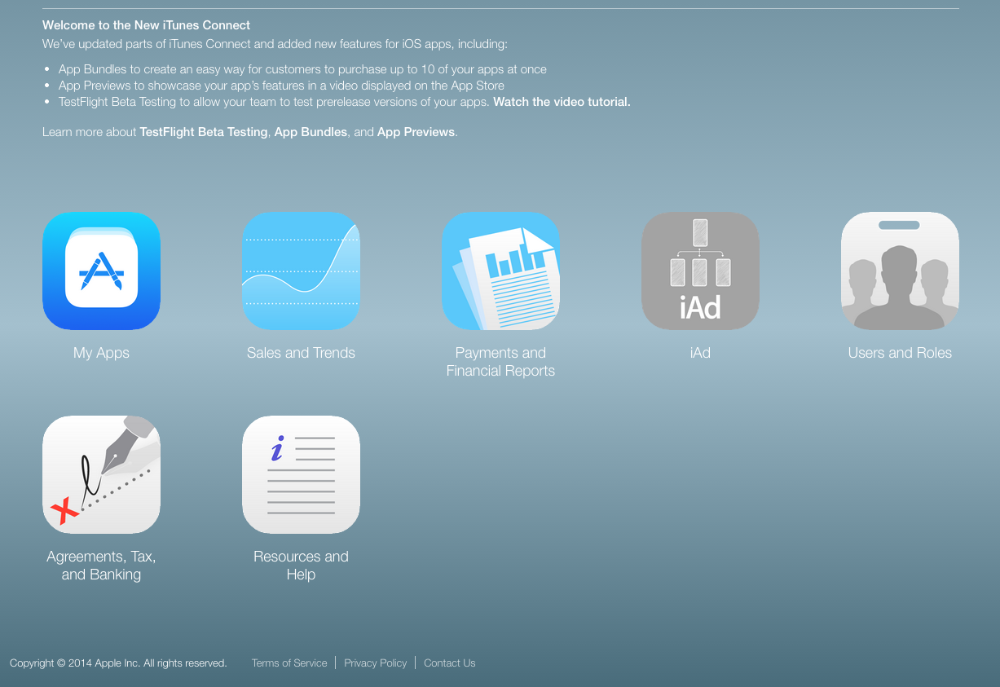Follow the Watch the video tutorial link
This screenshot has width=1000, height=687.
562,102
